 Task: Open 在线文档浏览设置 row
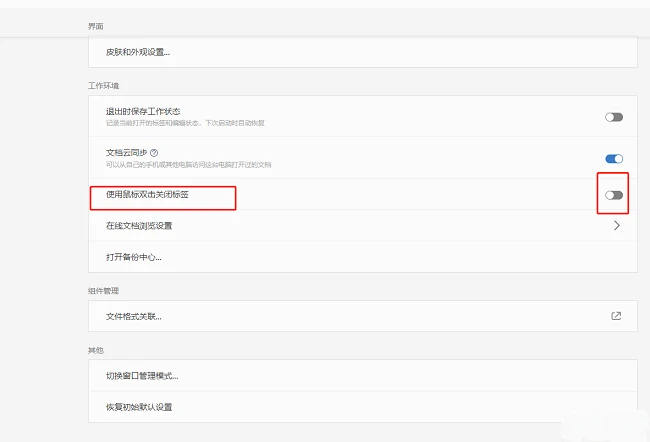click(x=363, y=226)
